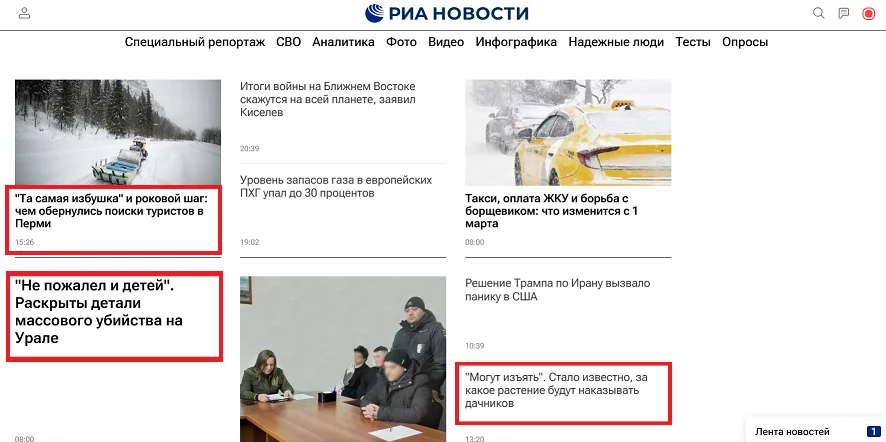Select the СВО menu item
The height and width of the screenshot is (442, 886).
(288, 42)
